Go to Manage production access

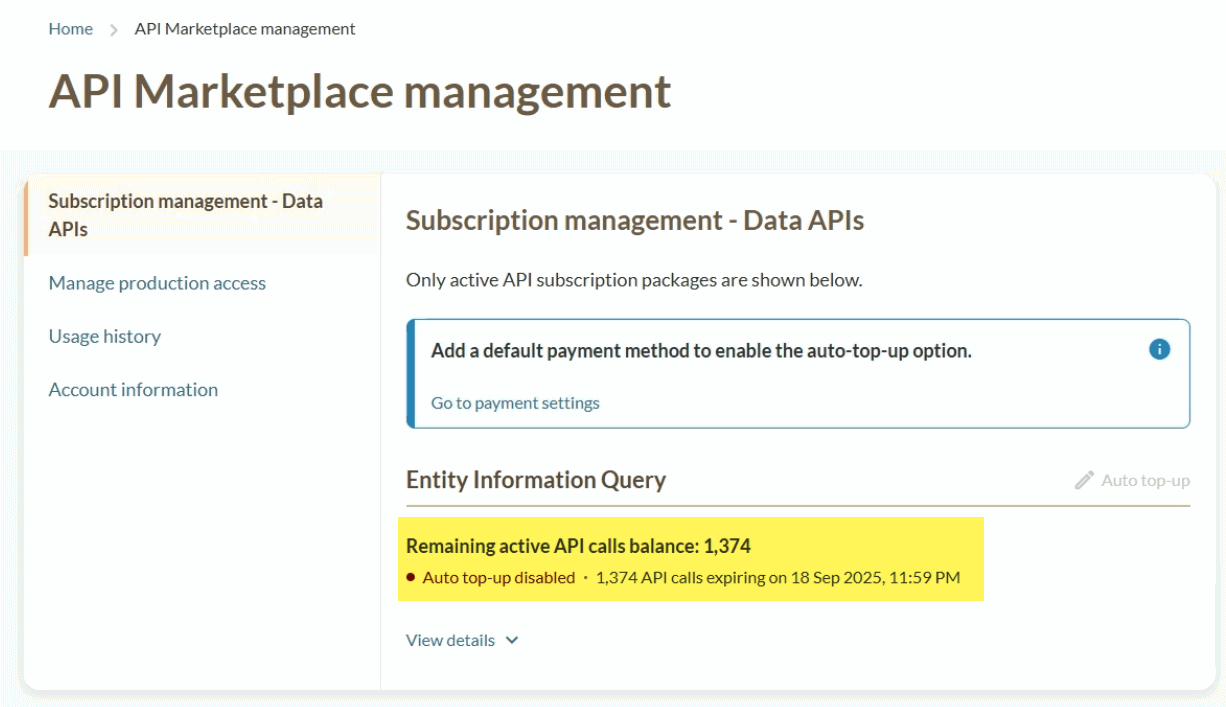(157, 283)
